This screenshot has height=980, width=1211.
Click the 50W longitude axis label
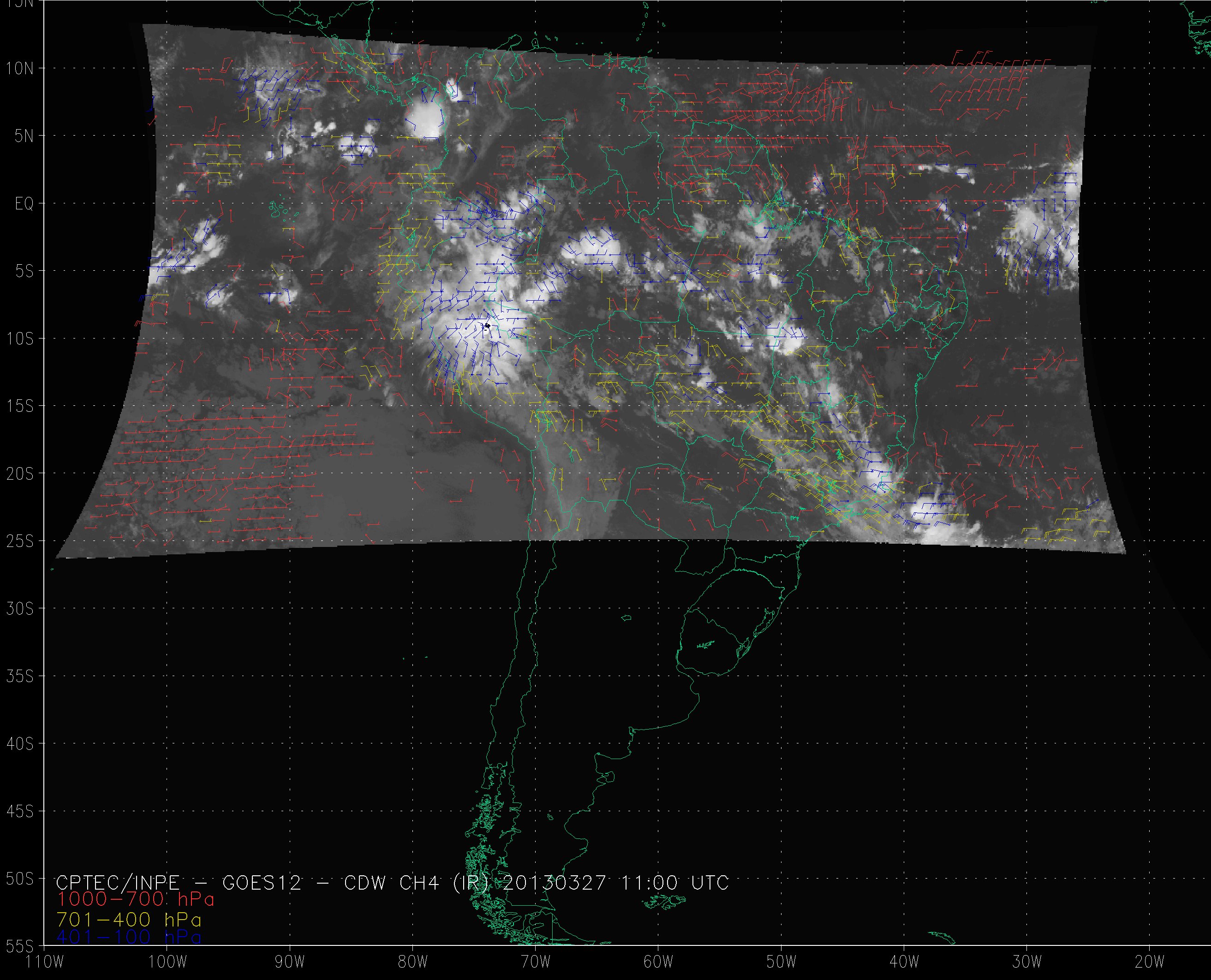click(x=781, y=962)
